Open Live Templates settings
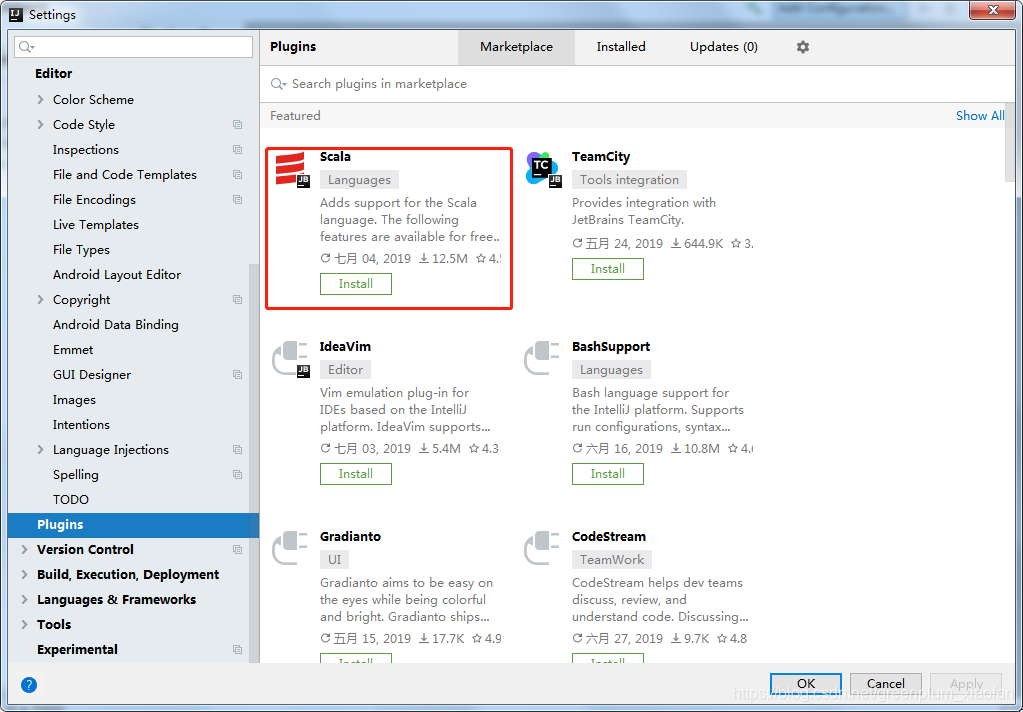 (x=96, y=224)
